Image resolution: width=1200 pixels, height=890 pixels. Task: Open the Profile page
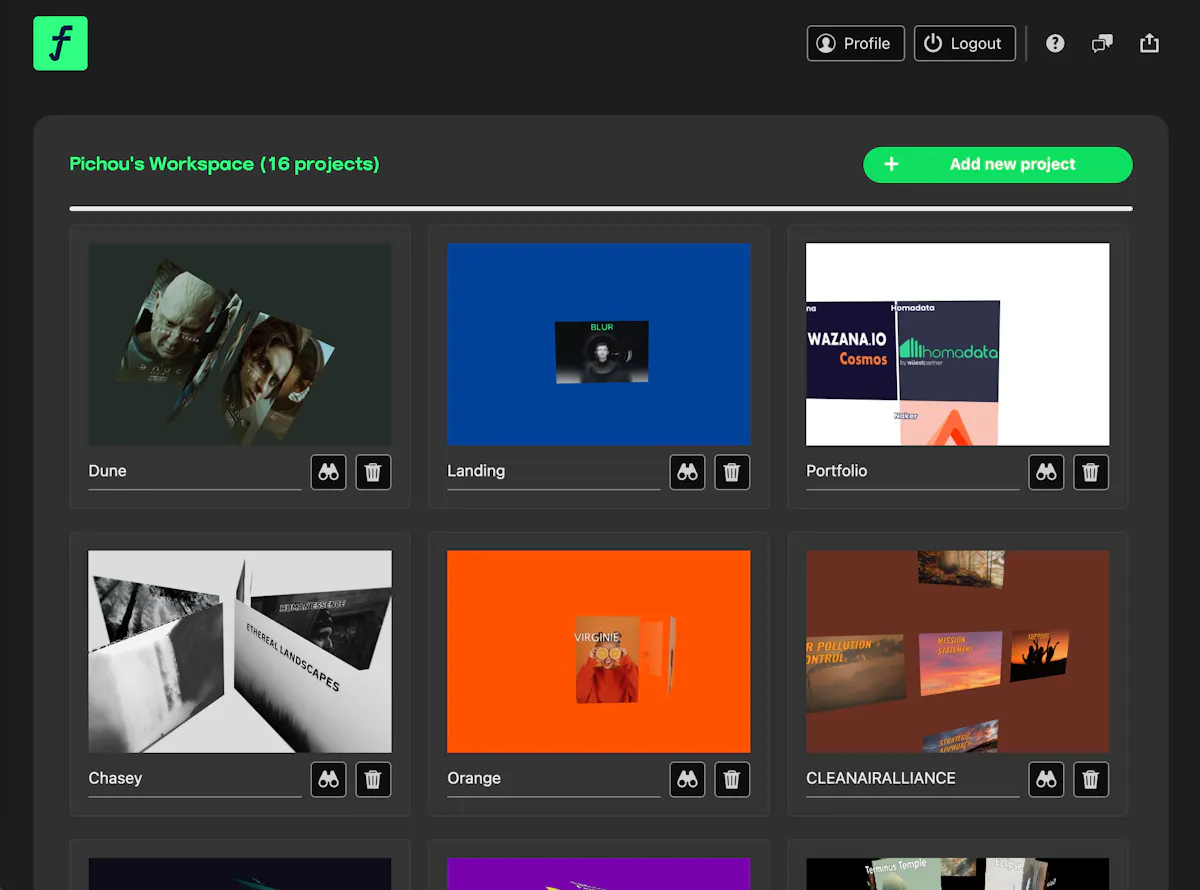(856, 43)
